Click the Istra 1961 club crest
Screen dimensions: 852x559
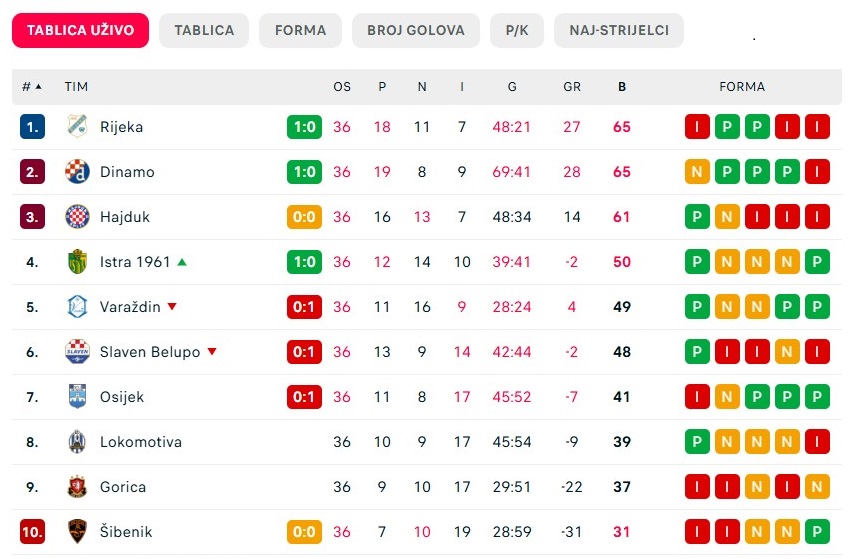click(77, 262)
